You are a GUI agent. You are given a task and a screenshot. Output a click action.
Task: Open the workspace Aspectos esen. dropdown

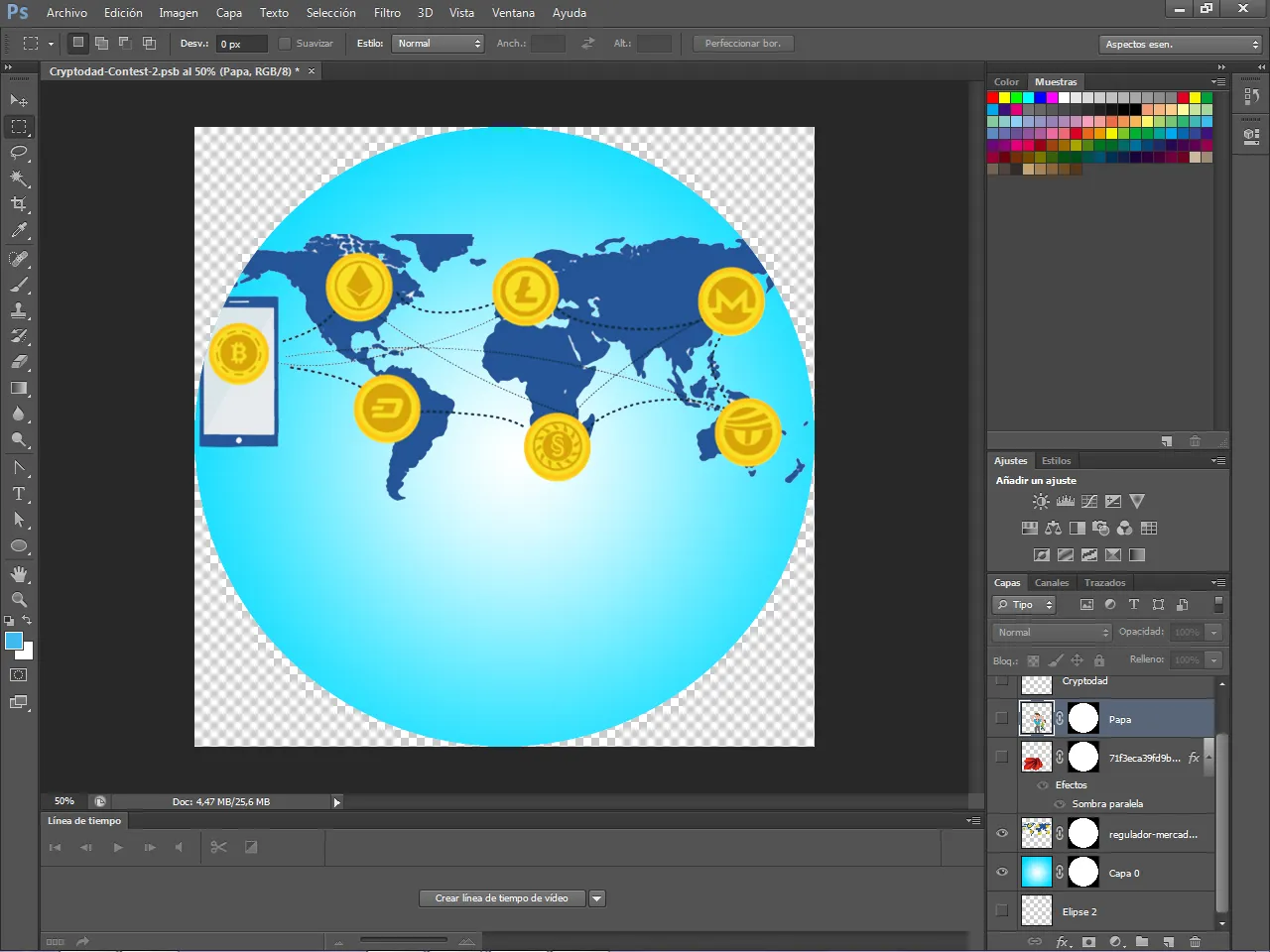[1181, 45]
